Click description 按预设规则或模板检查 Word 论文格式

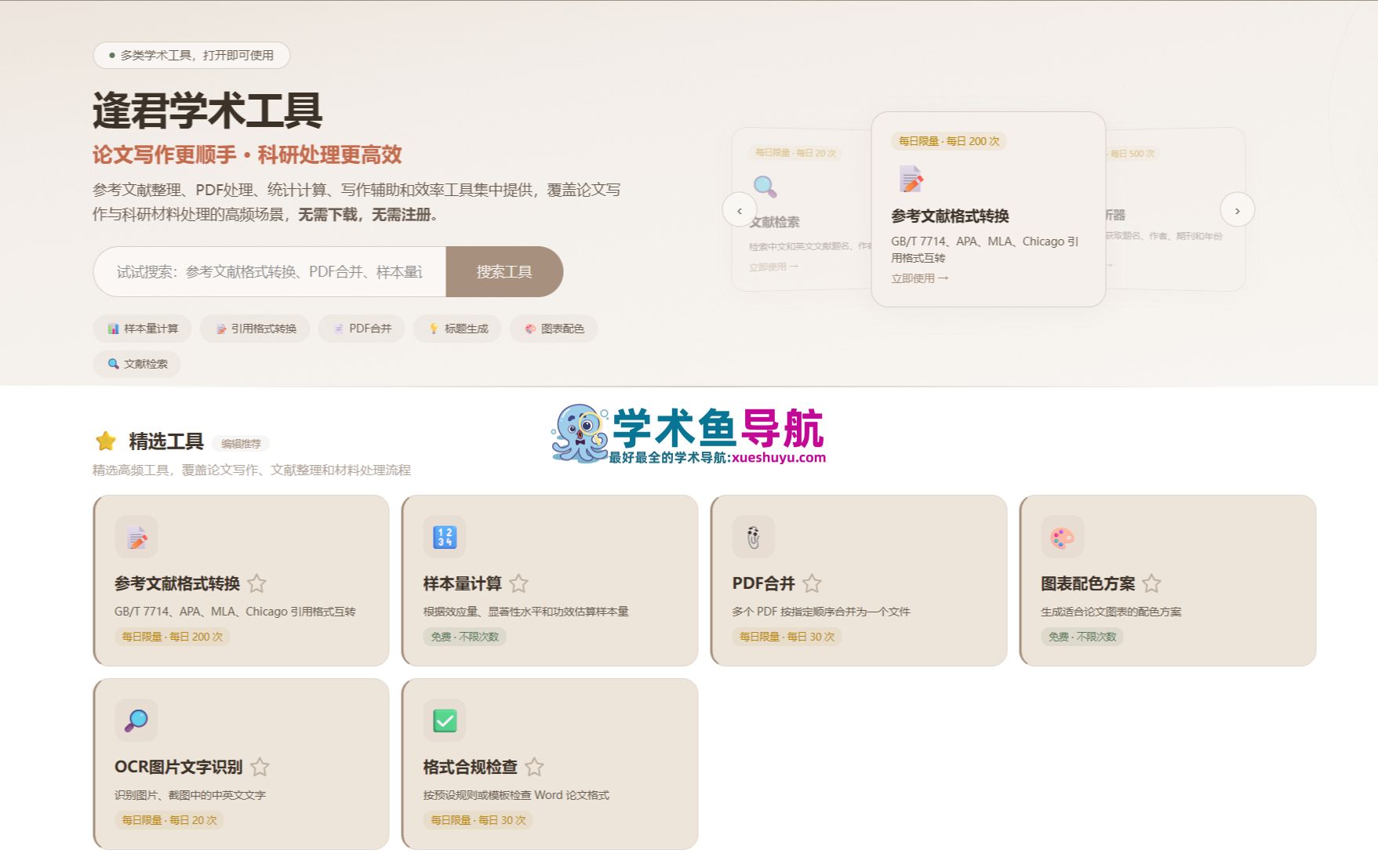[x=517, y=795]
